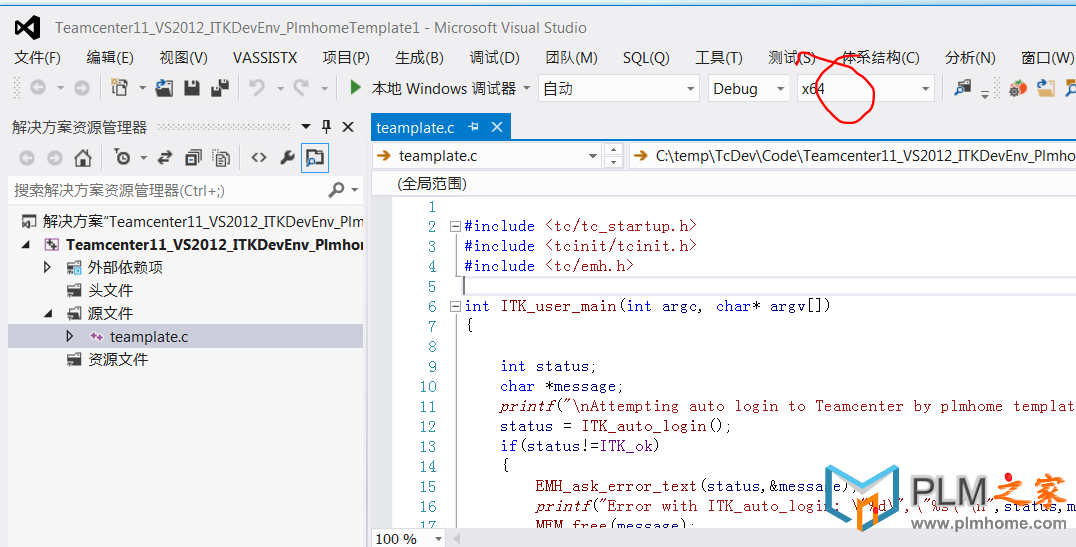This screenshot has width=1076, height=547.
Task: Open the debugger target dropdown arrow
Action: point(527,89)
